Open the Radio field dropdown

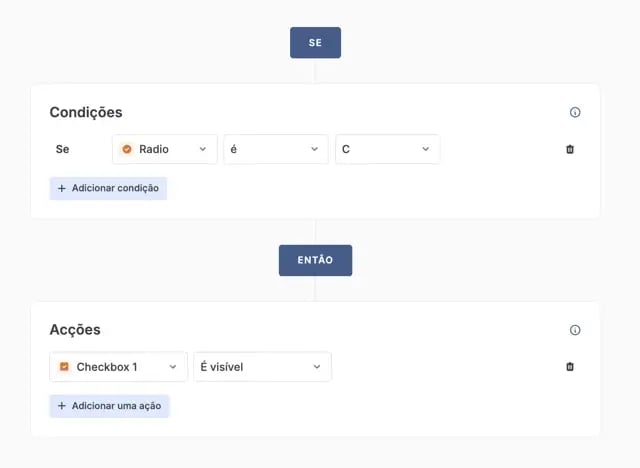[x=165, y=149]
